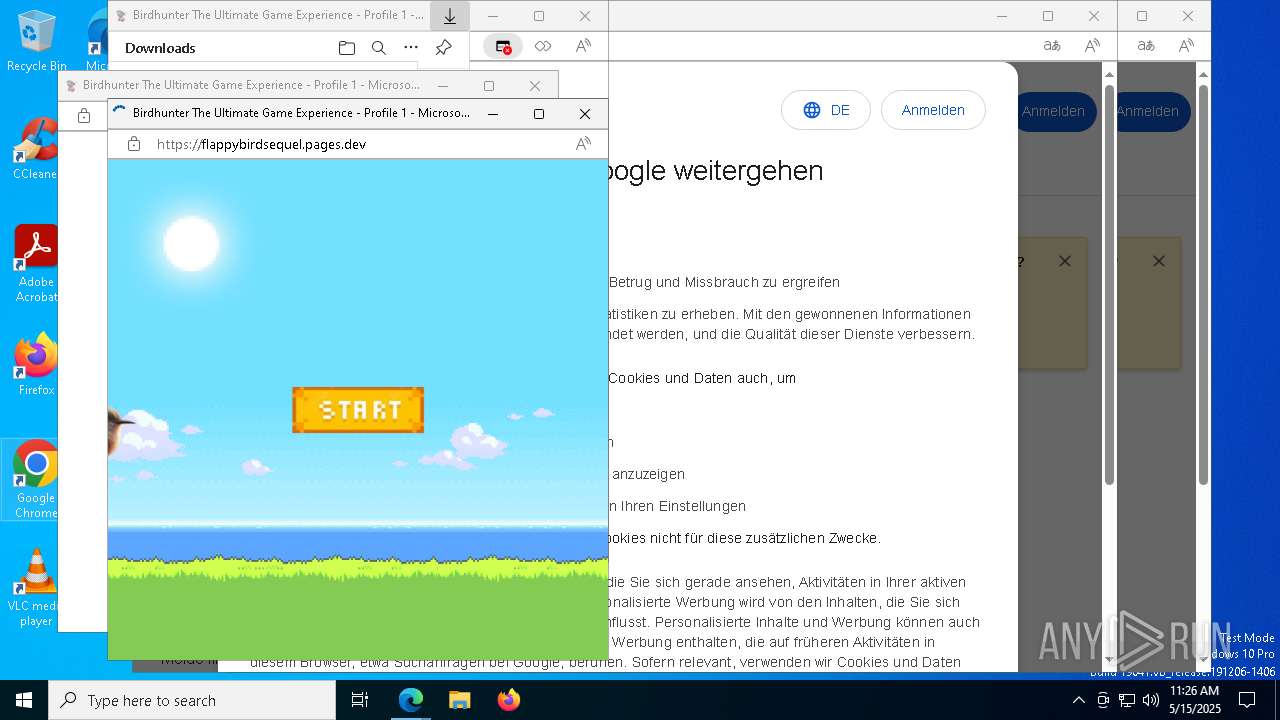
Task: Open Google Chrome desktop shortcut
Action: point(36,480)
